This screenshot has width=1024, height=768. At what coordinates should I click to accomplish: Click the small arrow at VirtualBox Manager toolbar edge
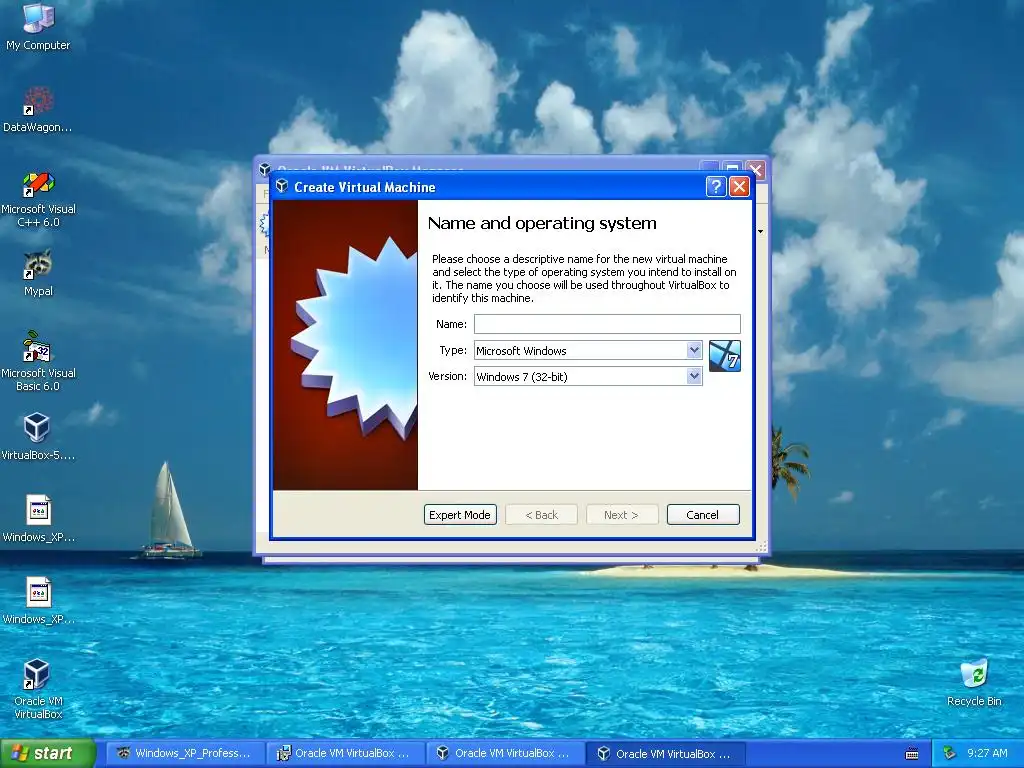[x=760, y=232]
